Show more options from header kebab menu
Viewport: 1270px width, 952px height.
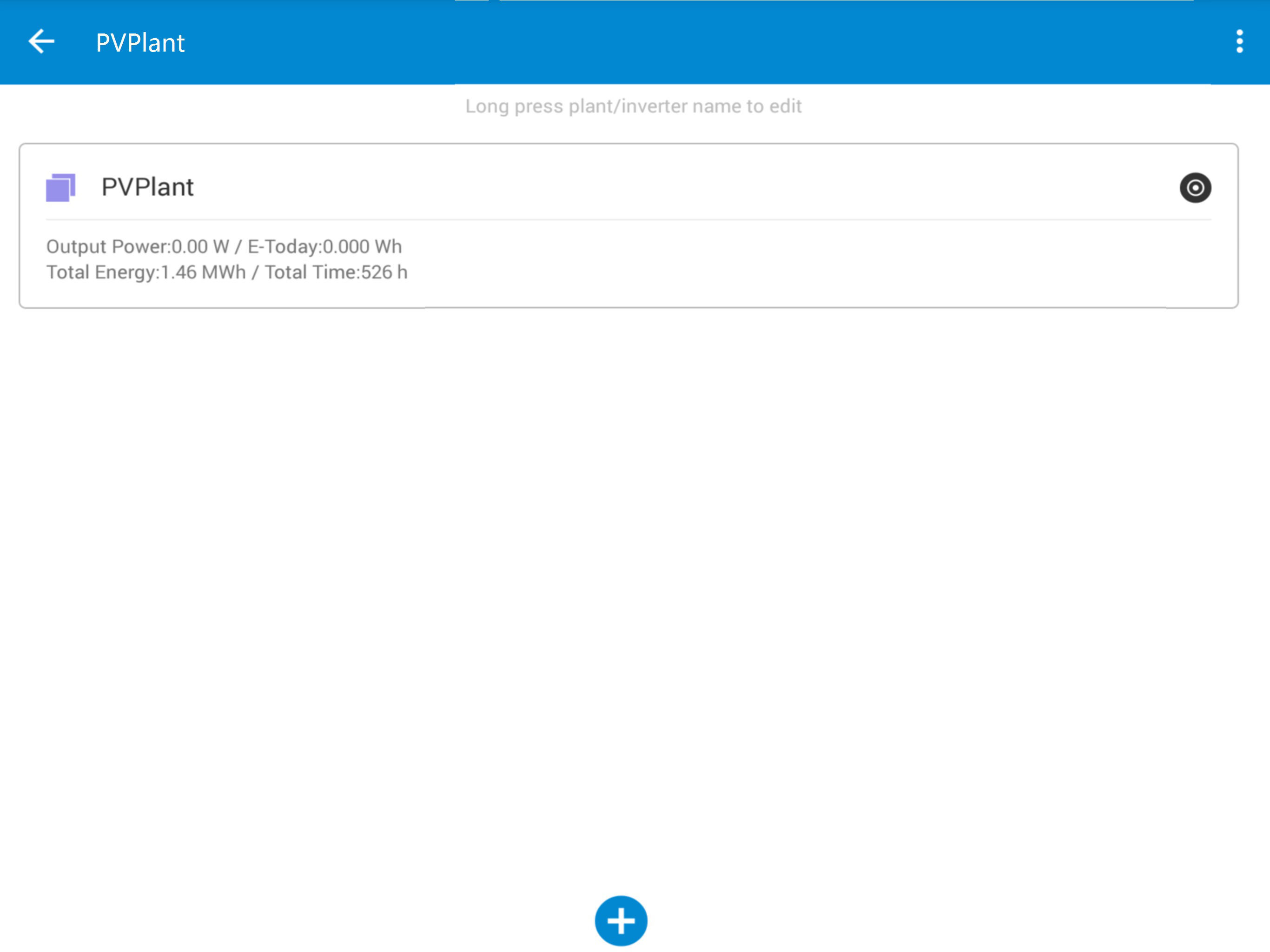point(1239,42)
